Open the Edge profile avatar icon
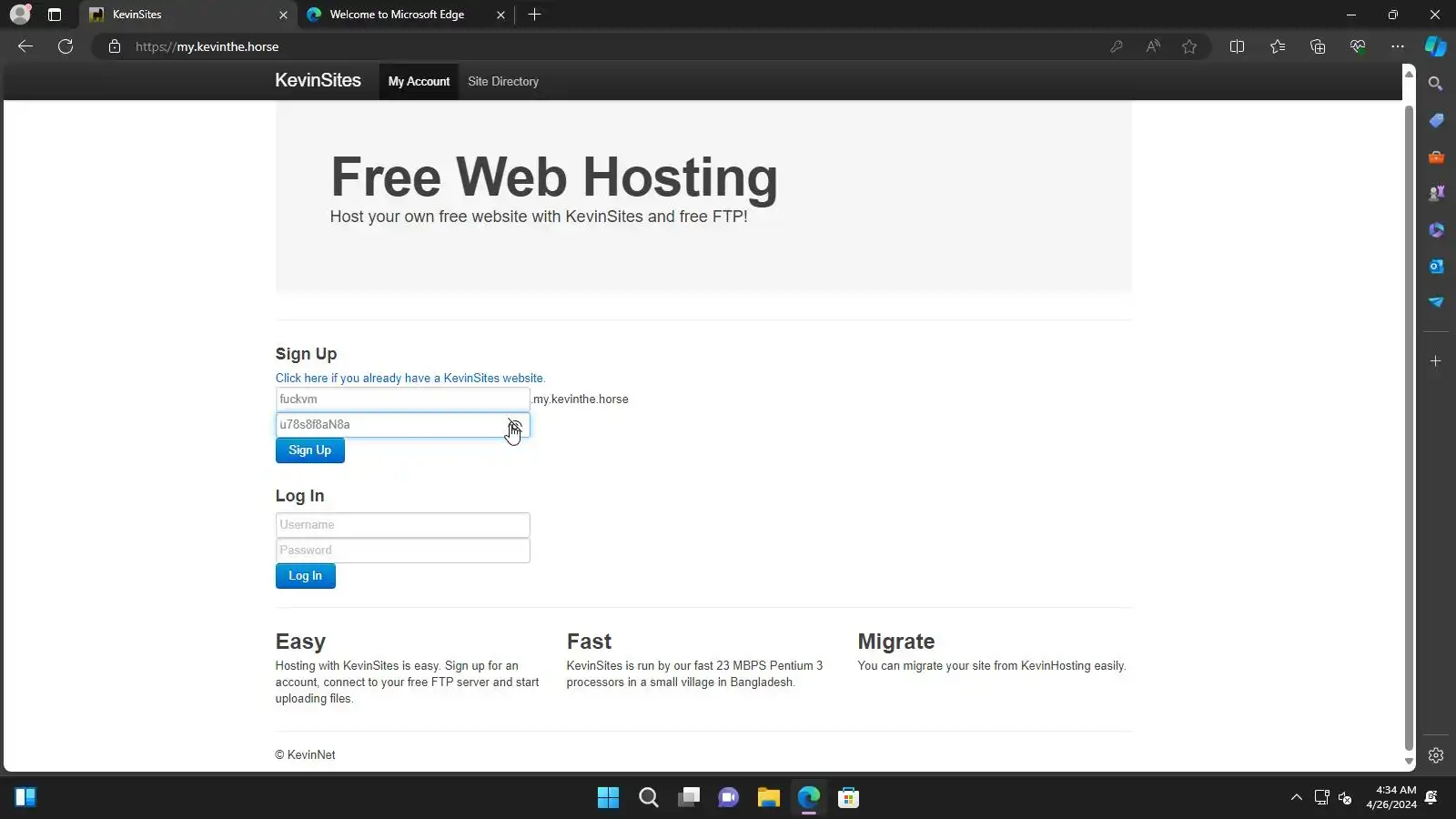1456x819 pixels. (20, 15)
